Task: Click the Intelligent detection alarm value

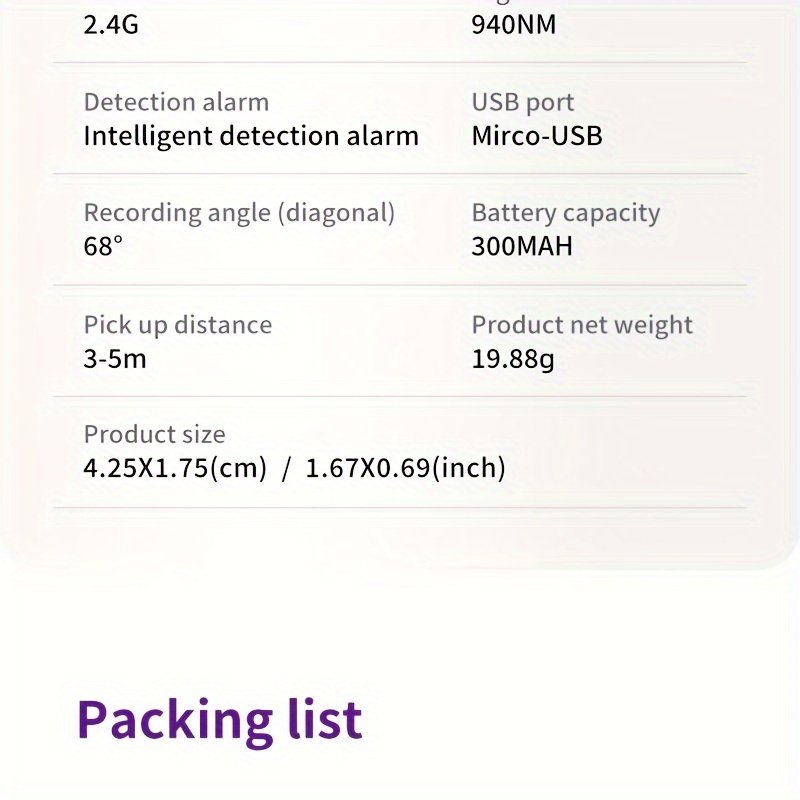Action: (x=251, y=136)
